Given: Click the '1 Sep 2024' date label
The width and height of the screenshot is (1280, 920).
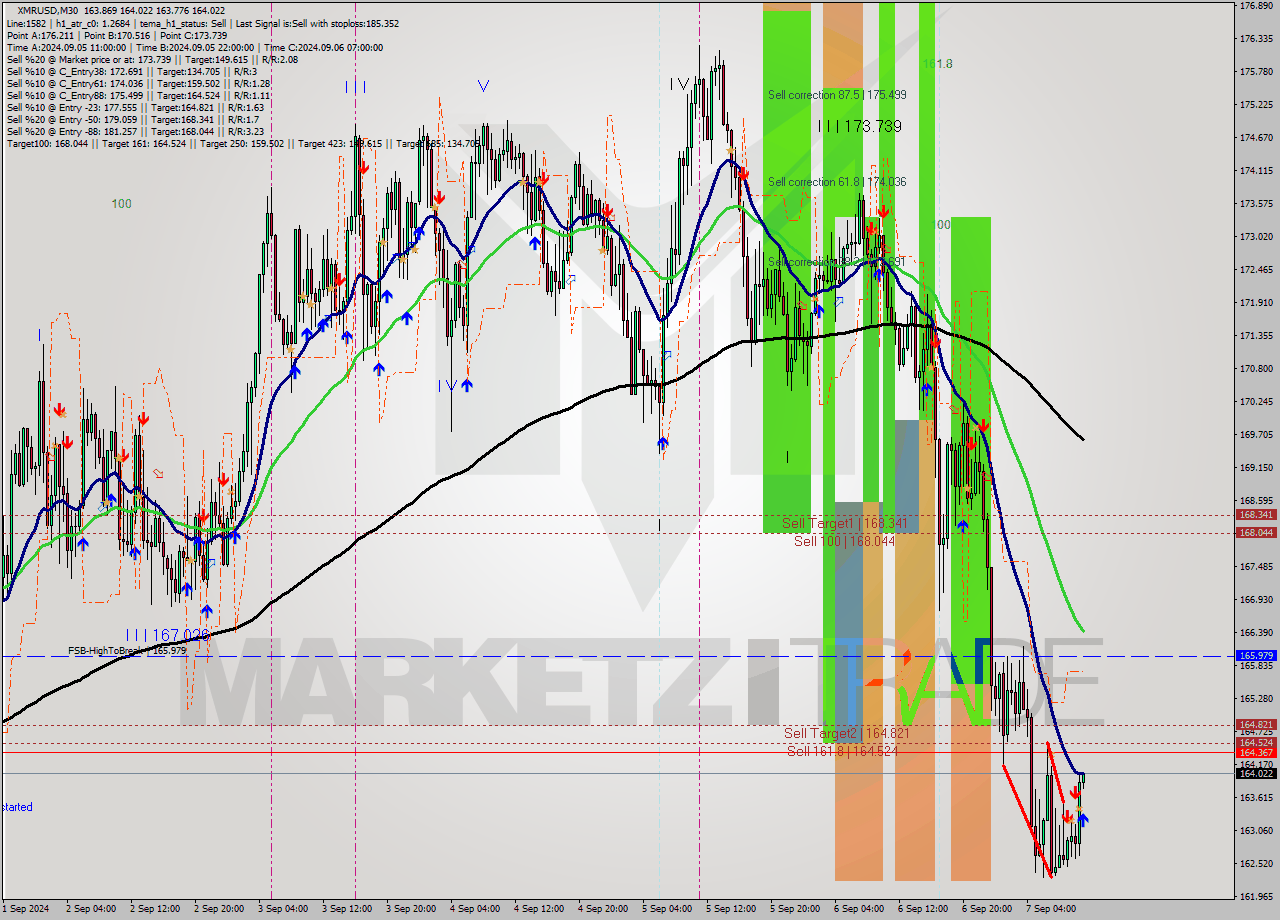Looking at the screenshot, I should pos(25,909).
